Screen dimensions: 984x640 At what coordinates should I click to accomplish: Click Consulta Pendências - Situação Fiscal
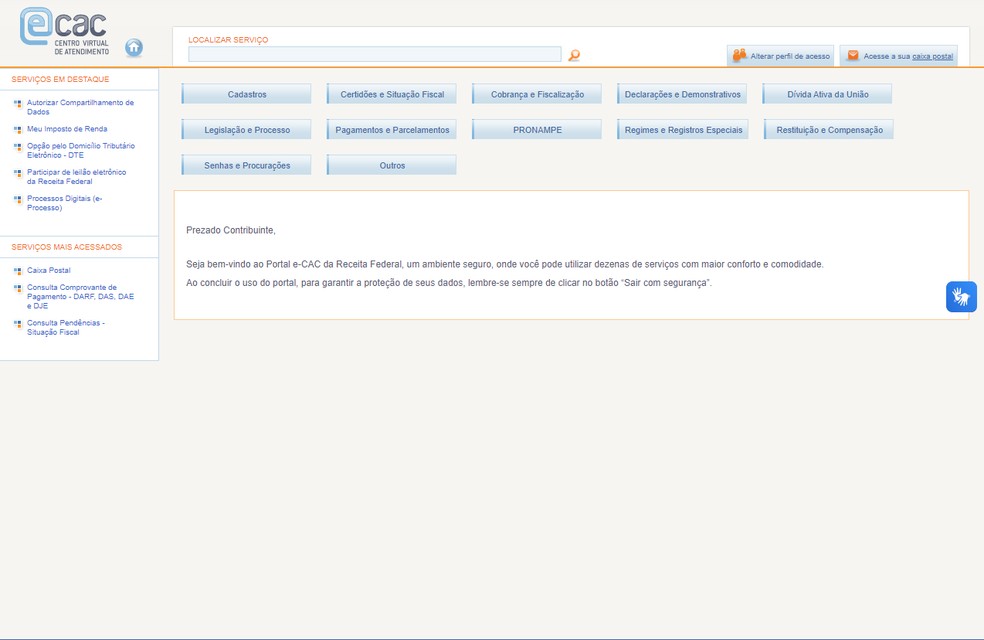point(66,327)
